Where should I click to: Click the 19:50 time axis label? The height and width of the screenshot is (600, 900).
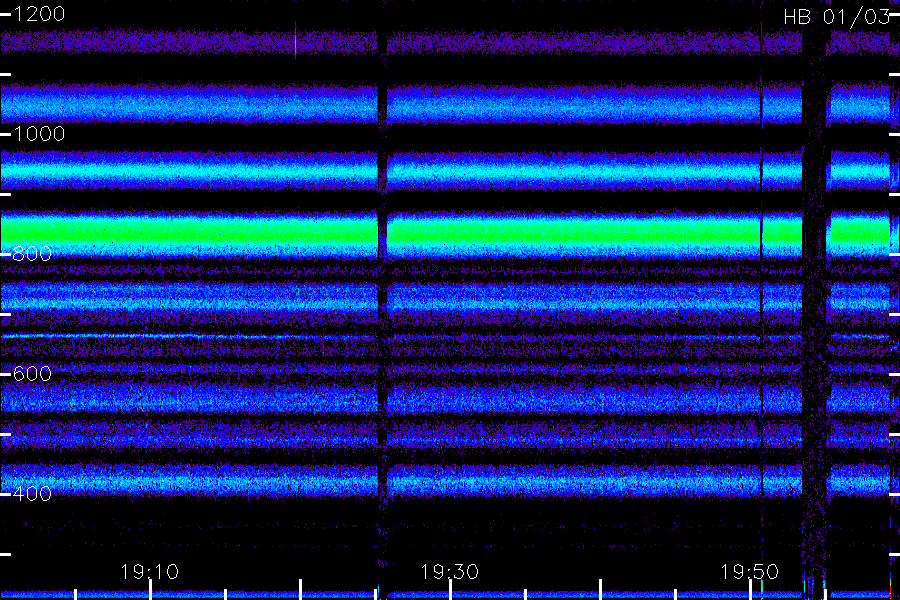[750, 572]
